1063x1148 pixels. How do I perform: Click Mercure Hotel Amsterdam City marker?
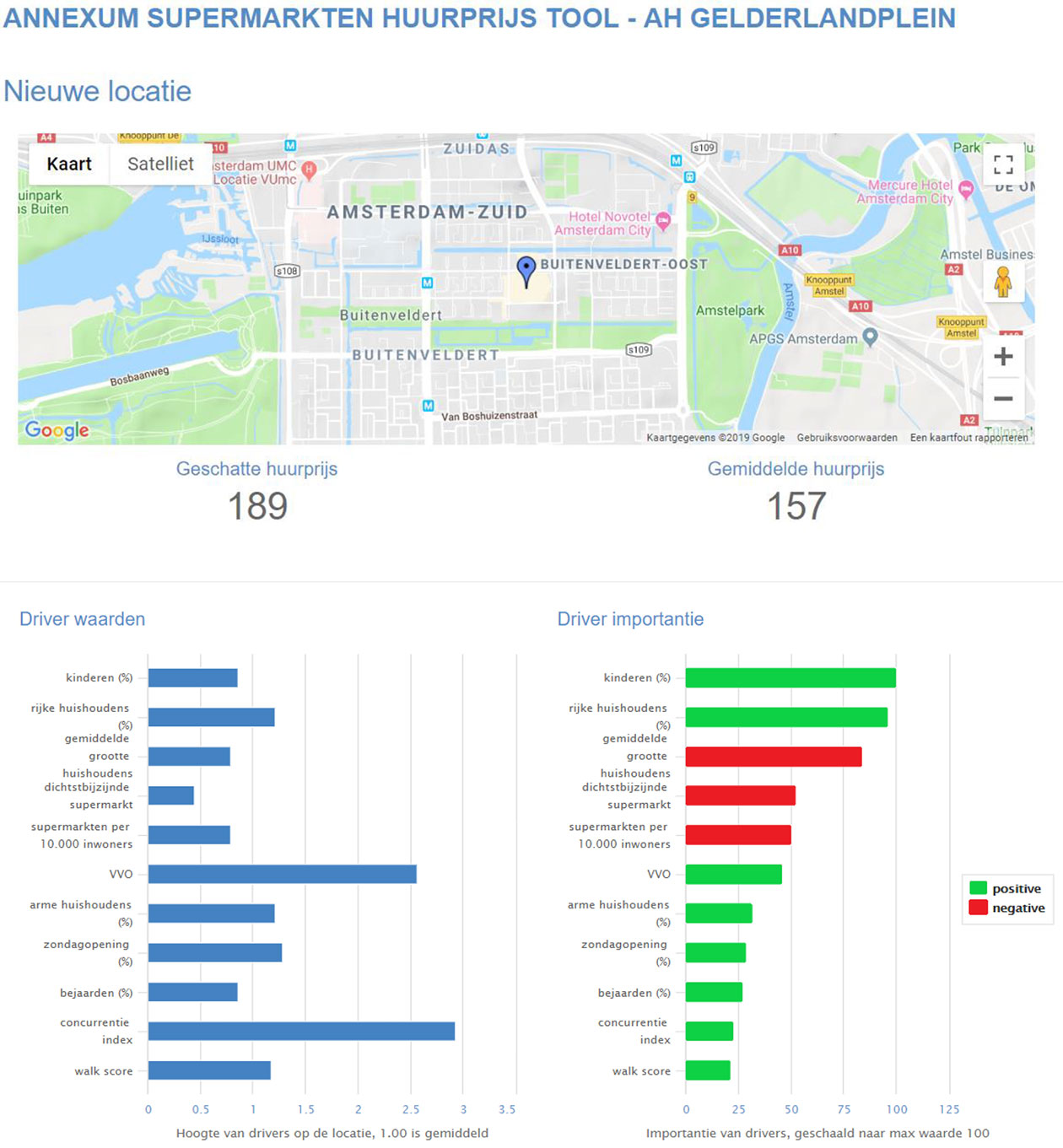tap(966, 190)
